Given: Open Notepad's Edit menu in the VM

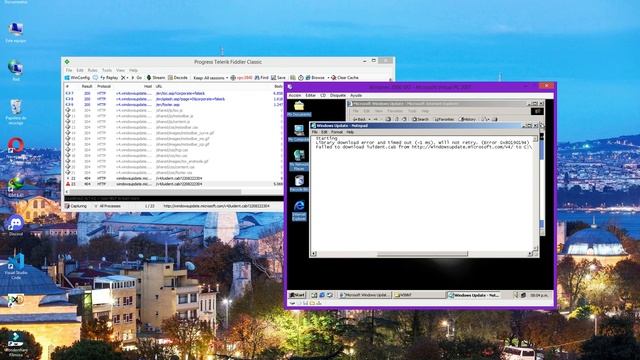Looking at the screenshot, I should (324, 132).
